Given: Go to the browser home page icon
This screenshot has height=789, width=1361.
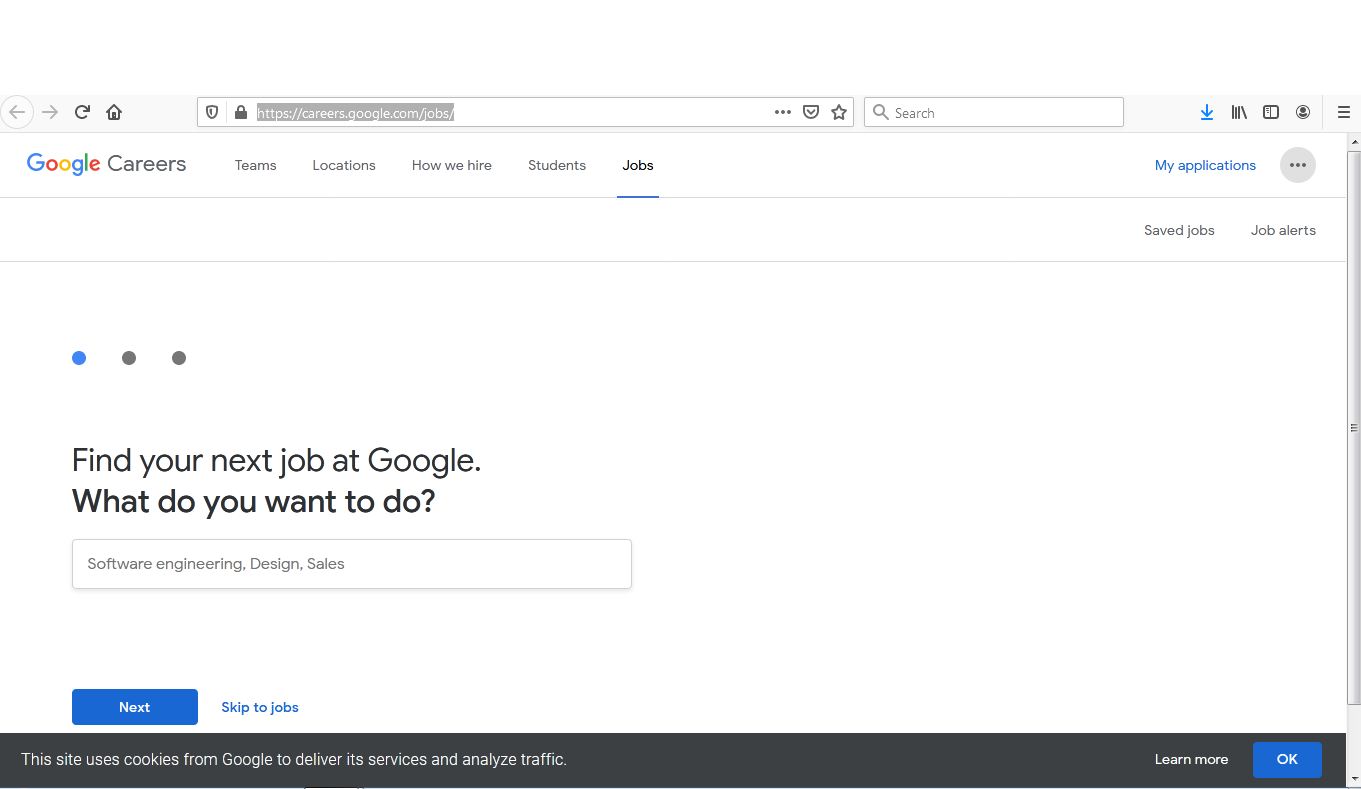Looking at the screenshot, I should click(x=114, y=112).
